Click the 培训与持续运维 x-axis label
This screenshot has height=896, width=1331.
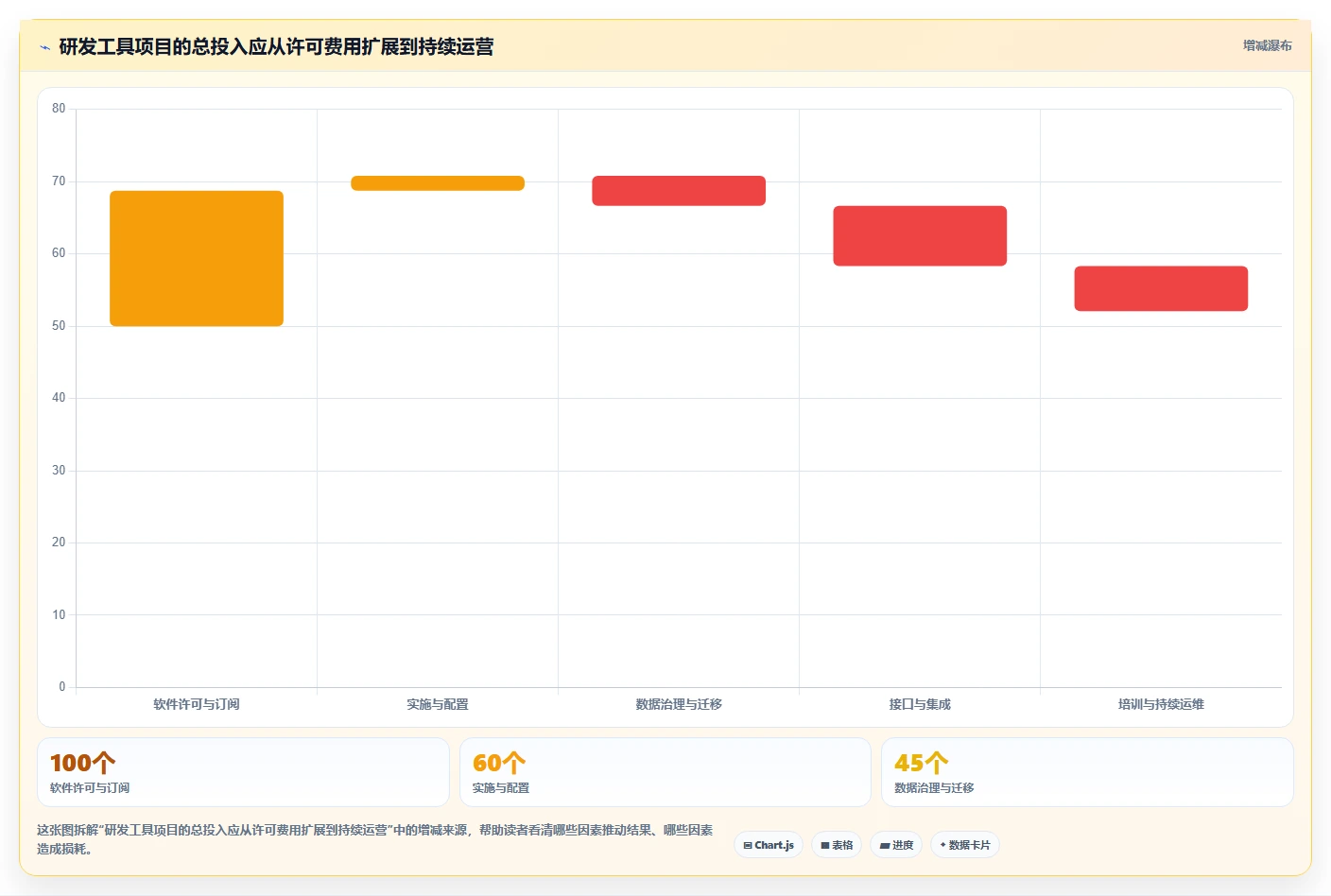click(x=1161, y=704)
